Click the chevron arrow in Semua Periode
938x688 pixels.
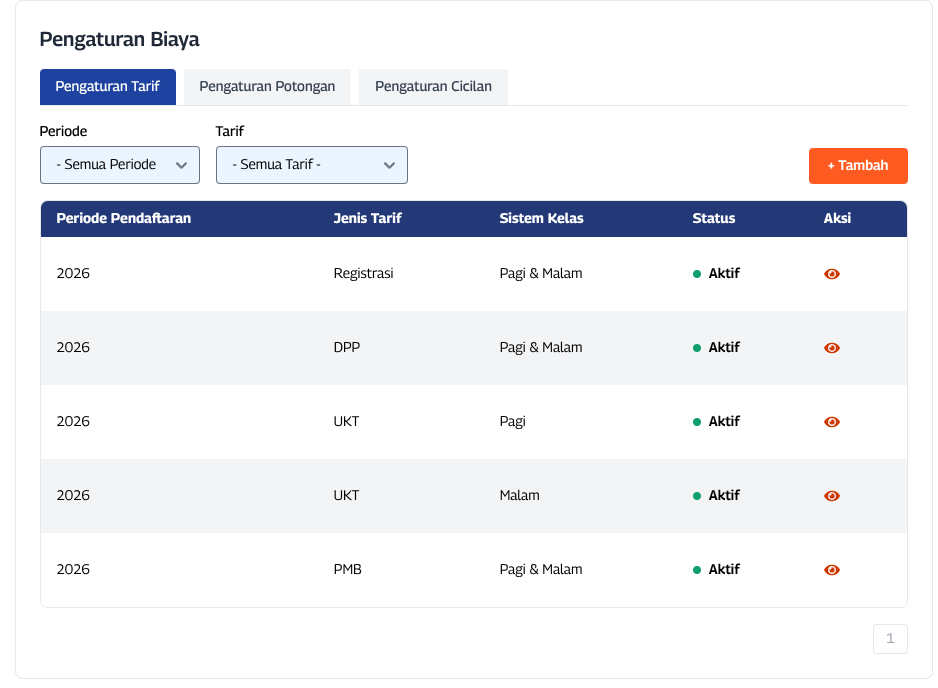point(181,165)
